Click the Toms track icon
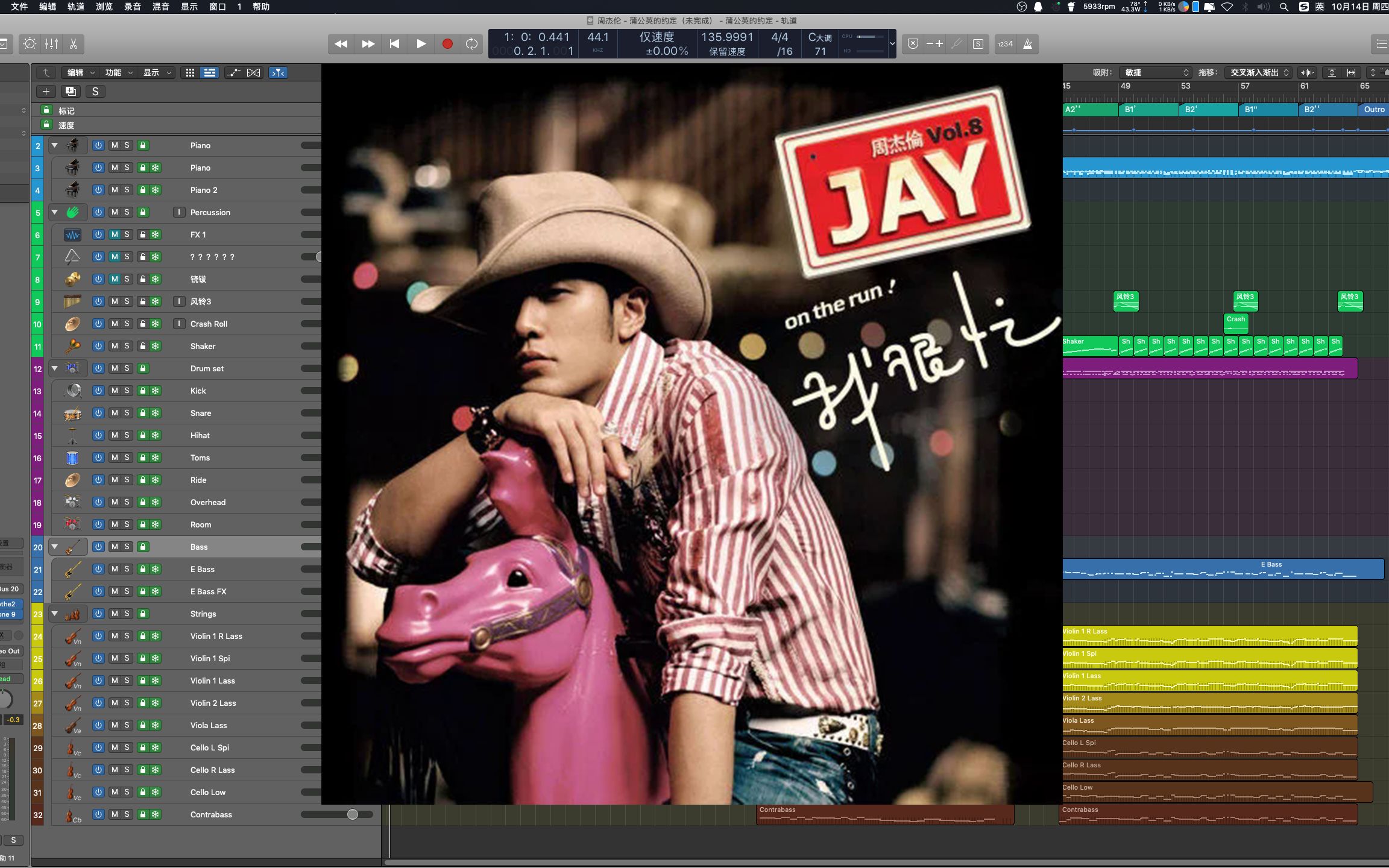1389x868 pixels. tap(72, 458)
